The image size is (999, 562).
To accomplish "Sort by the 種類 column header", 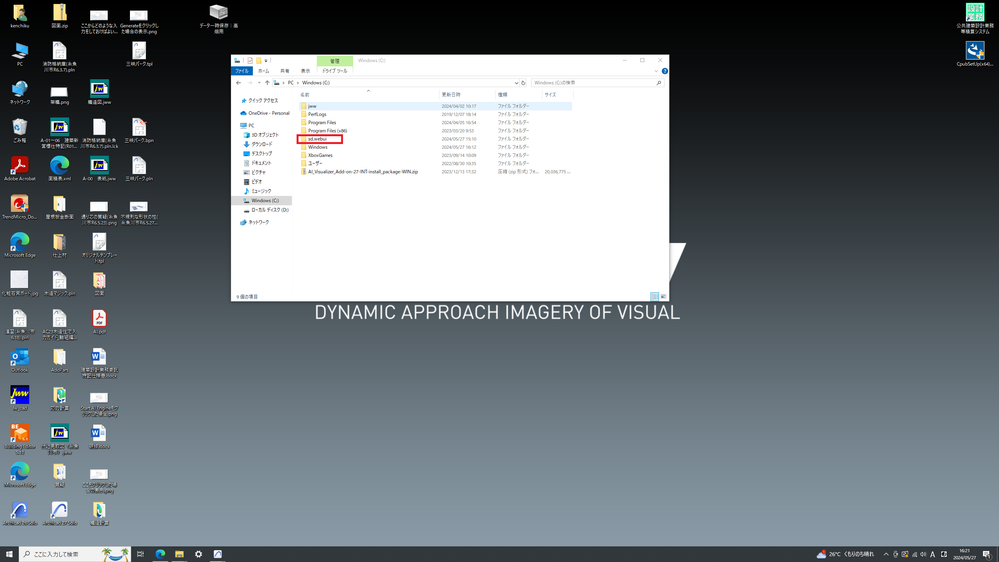I will [503, 95].
